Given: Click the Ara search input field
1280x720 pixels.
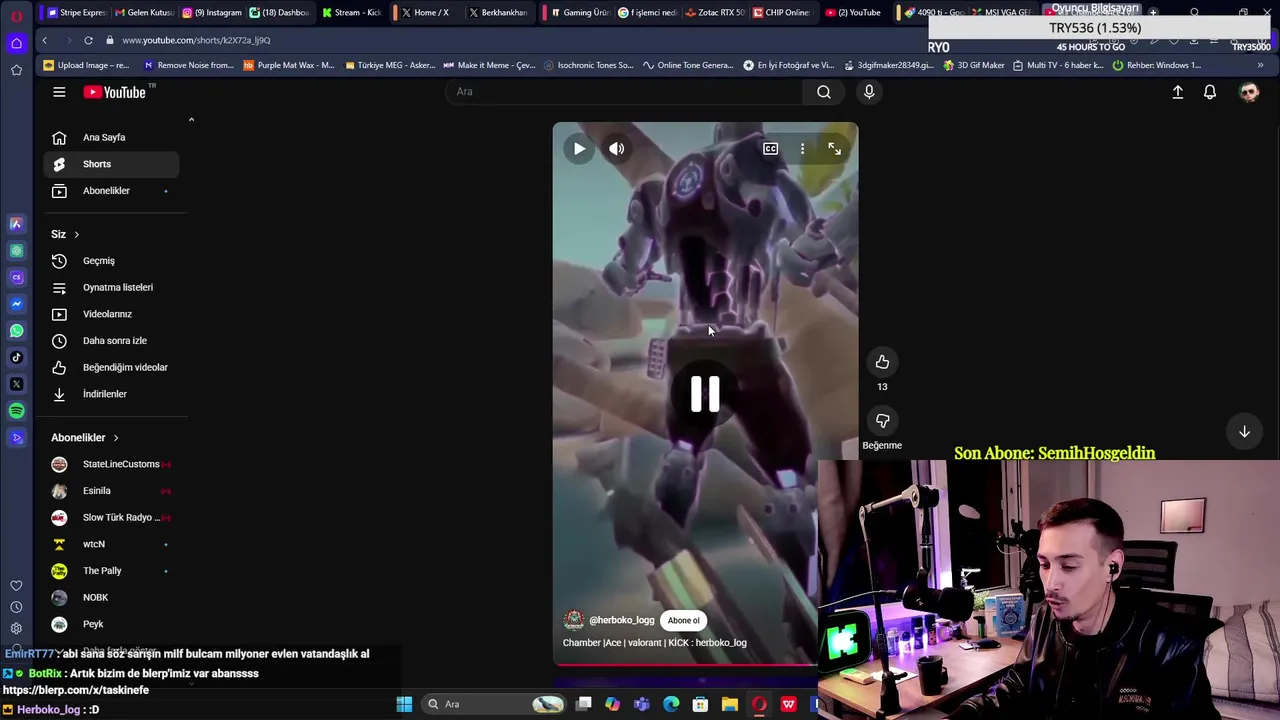Looking at the screenshot, I should coord(623,92).
